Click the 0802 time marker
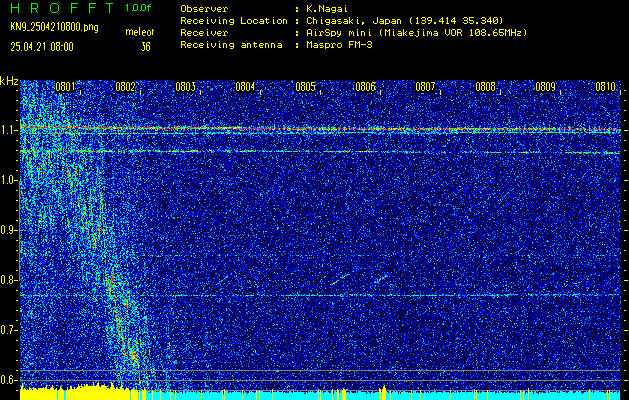The height and width of the screenshot is (400, 629). pyautogui.click(x=125, y=86)
